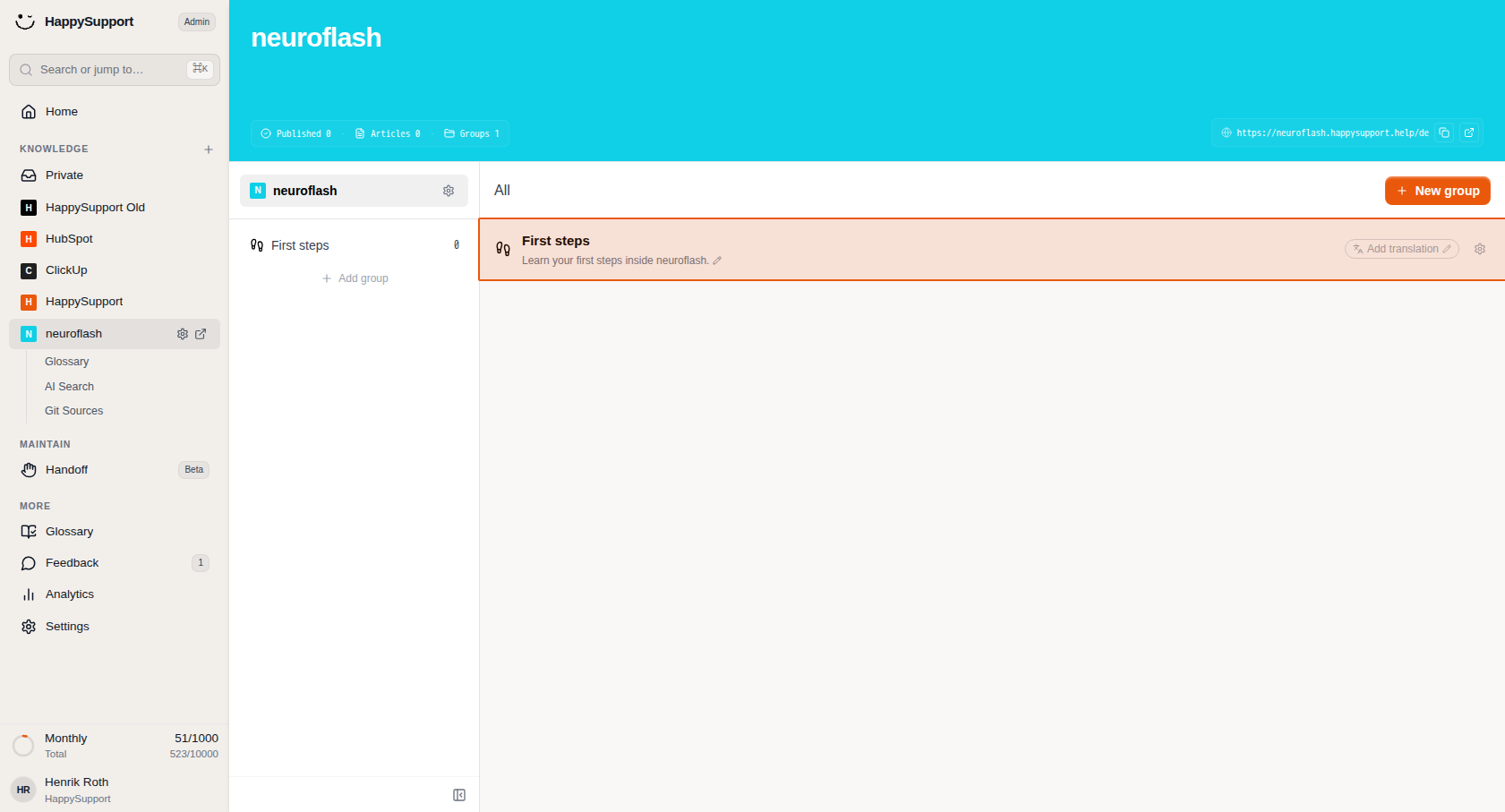
Task: Select HappySupport Old knowledge base
Action: pyautogui.click(x=115, y=208)
